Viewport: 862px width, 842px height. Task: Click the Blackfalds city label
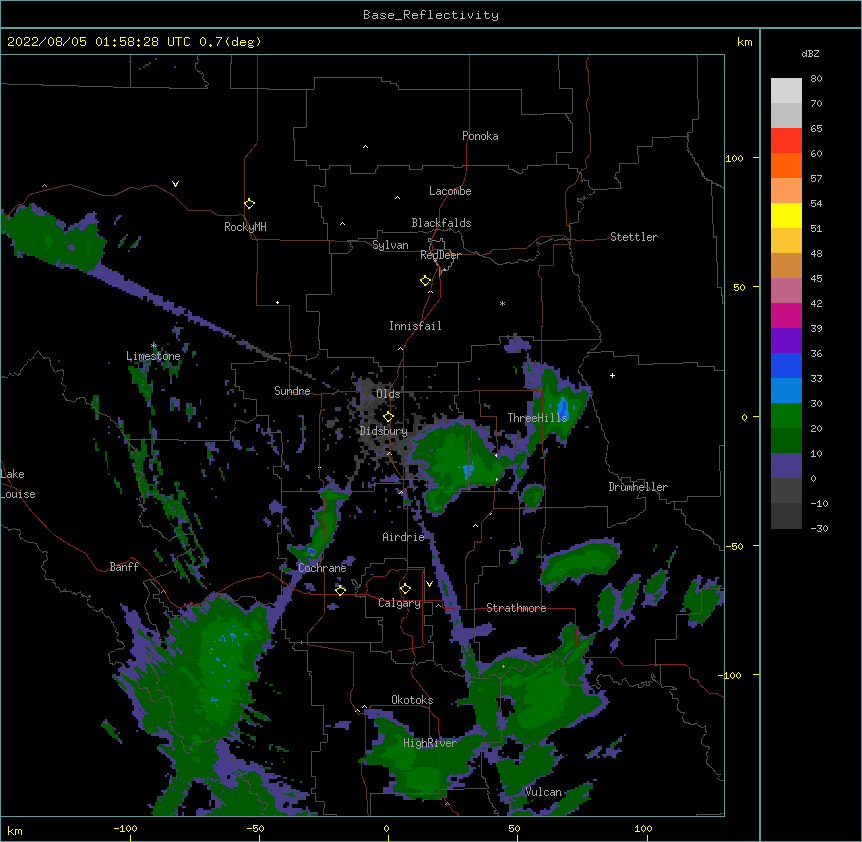441,223
